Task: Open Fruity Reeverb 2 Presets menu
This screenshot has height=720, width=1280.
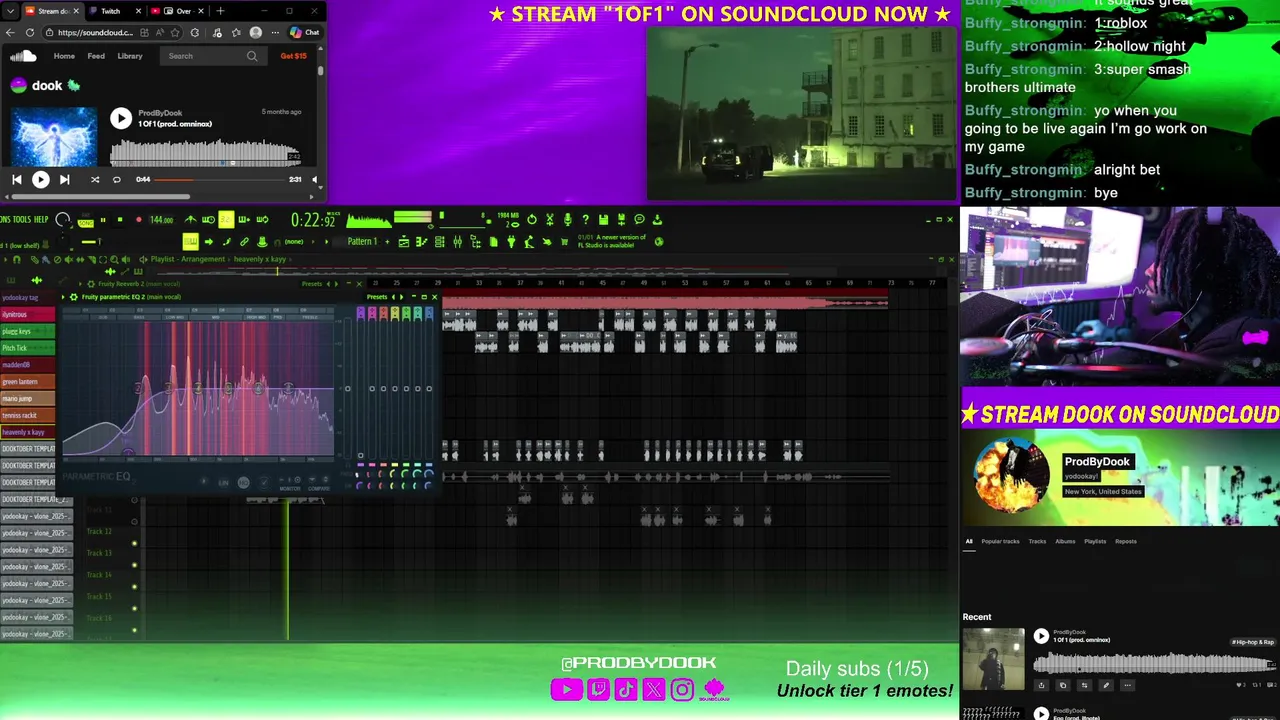Action: (x=312, y=284)
